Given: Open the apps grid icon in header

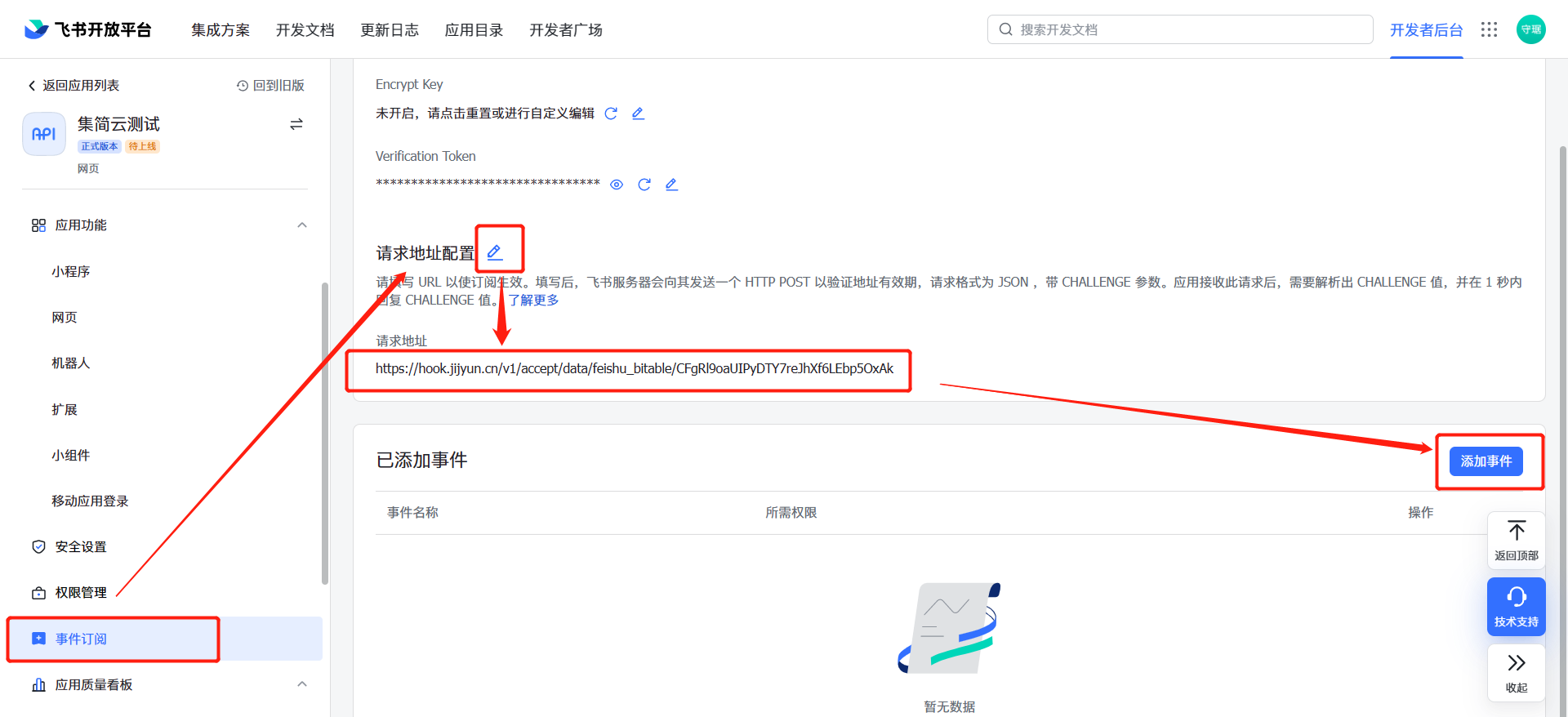Looking at the screenshot, I should pos(1489,29).
